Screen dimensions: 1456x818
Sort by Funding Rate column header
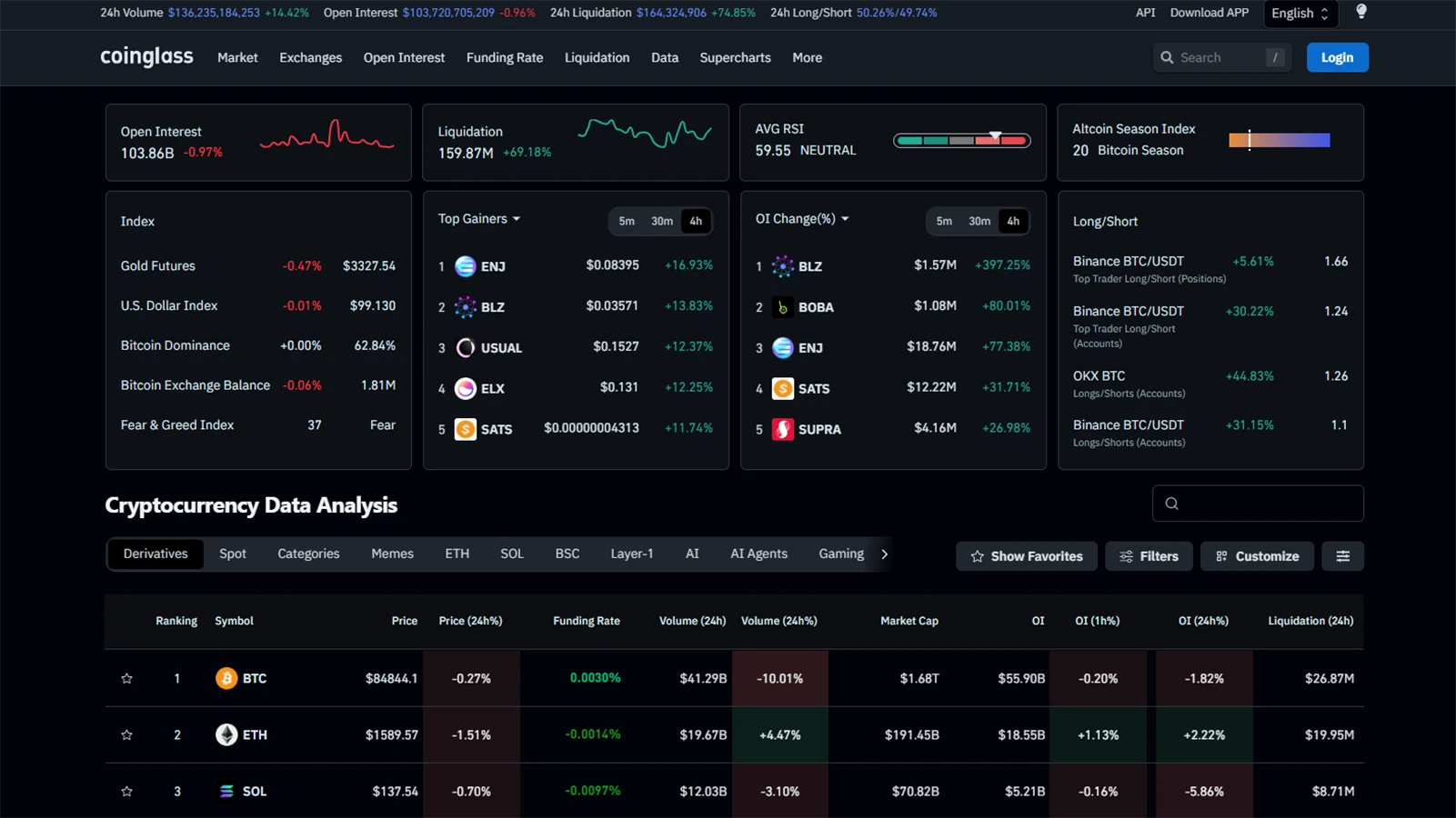(x=586, y=621)
